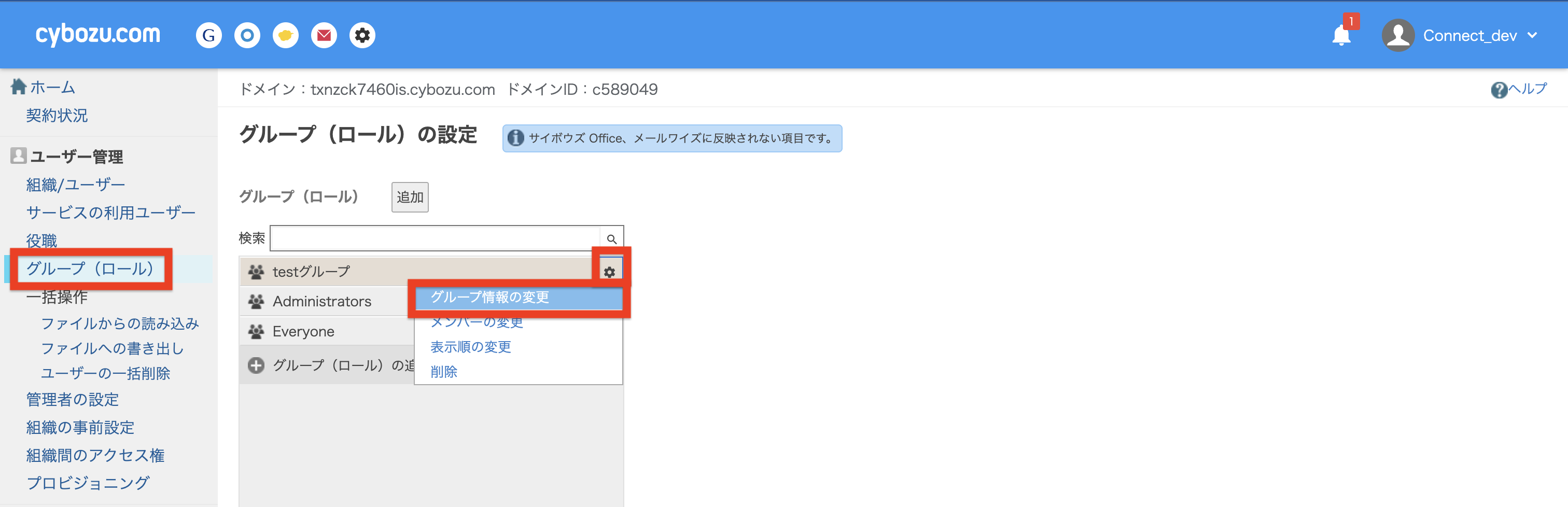Click the 一括操作 sidebar label
1568x507 pixels.
(57, 297)
